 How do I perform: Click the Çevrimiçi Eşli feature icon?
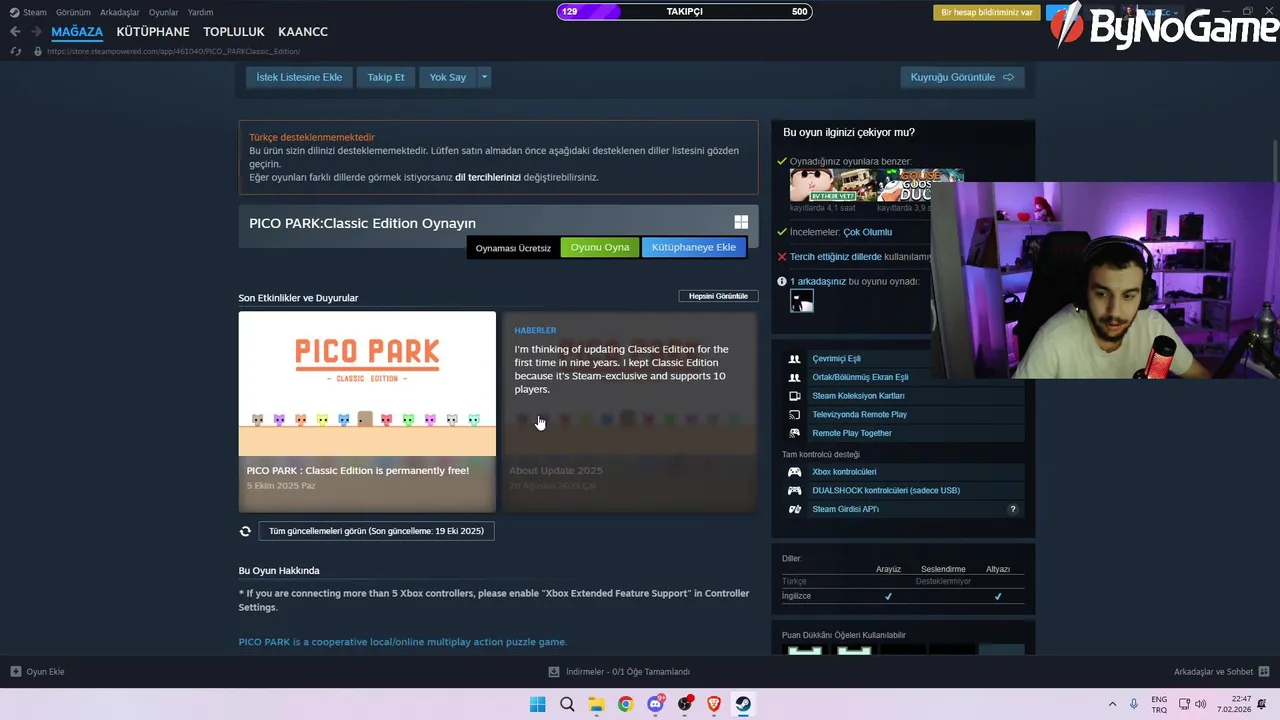tap(795, 359)
